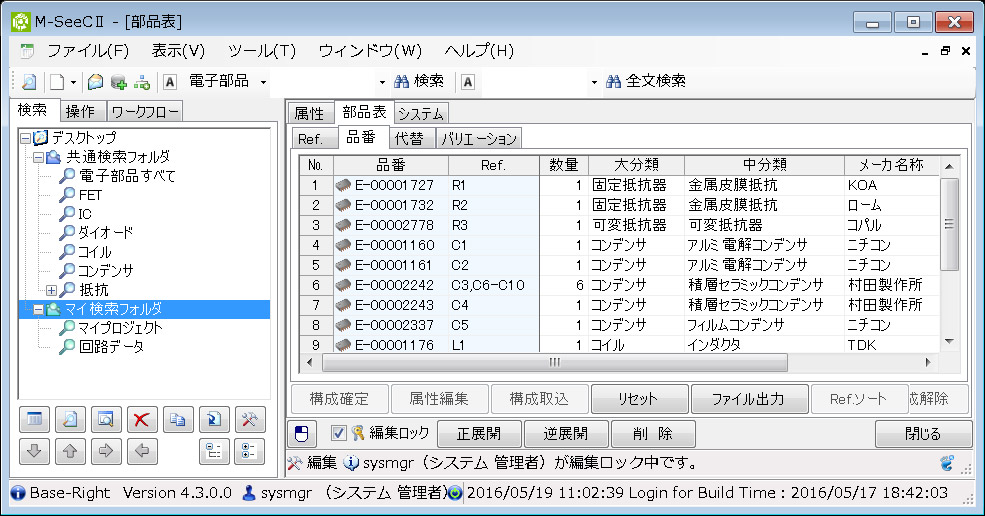Click the parts table horizontal scrollbar thumb
Image resolution: width=985 pixels, height=516 pixels.
555,363
